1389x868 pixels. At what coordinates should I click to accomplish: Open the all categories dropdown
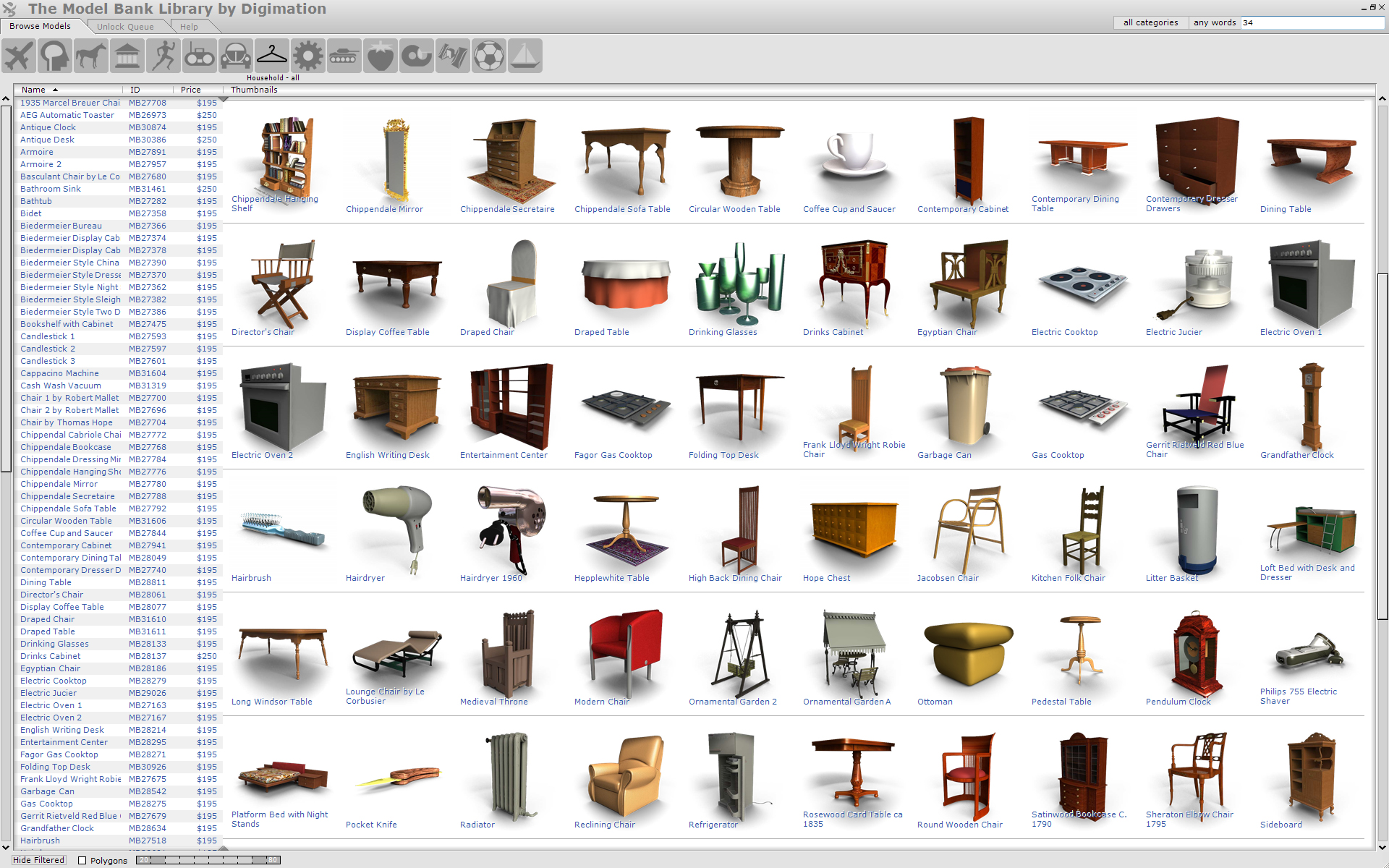click(x=1150, y=22)
